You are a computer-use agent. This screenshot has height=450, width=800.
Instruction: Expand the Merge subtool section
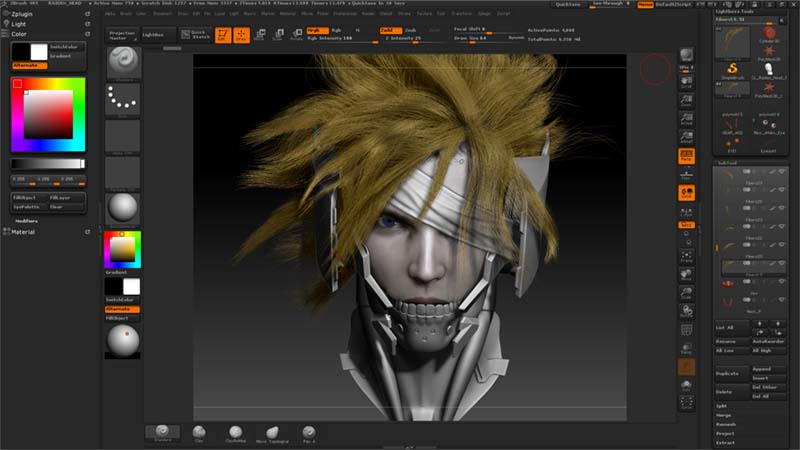pyautogui.click(x=723, y=415)
